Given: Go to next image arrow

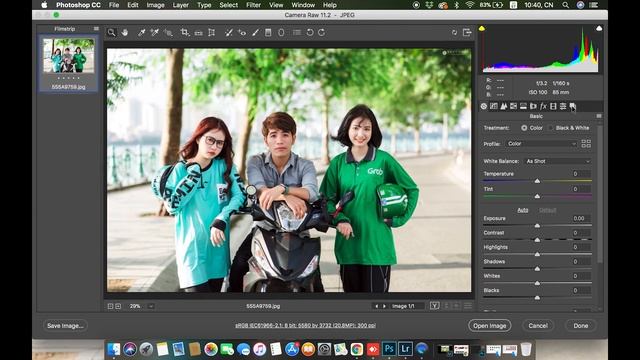Looking at the screenshot, I should click(384, 306).
